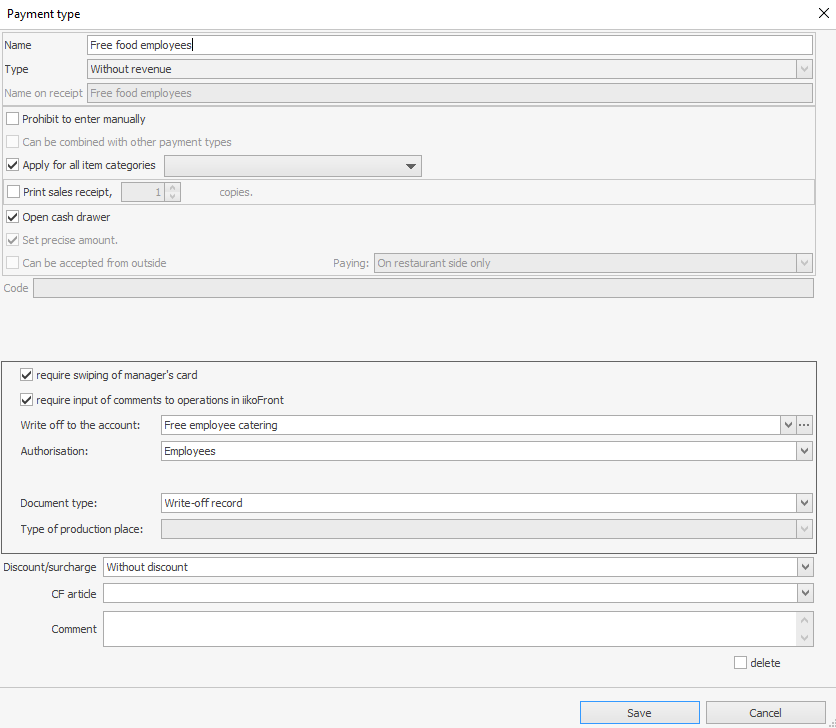Open the Document type dropdown
Viewport: 836px width, 728px height.
coord(804,503)
